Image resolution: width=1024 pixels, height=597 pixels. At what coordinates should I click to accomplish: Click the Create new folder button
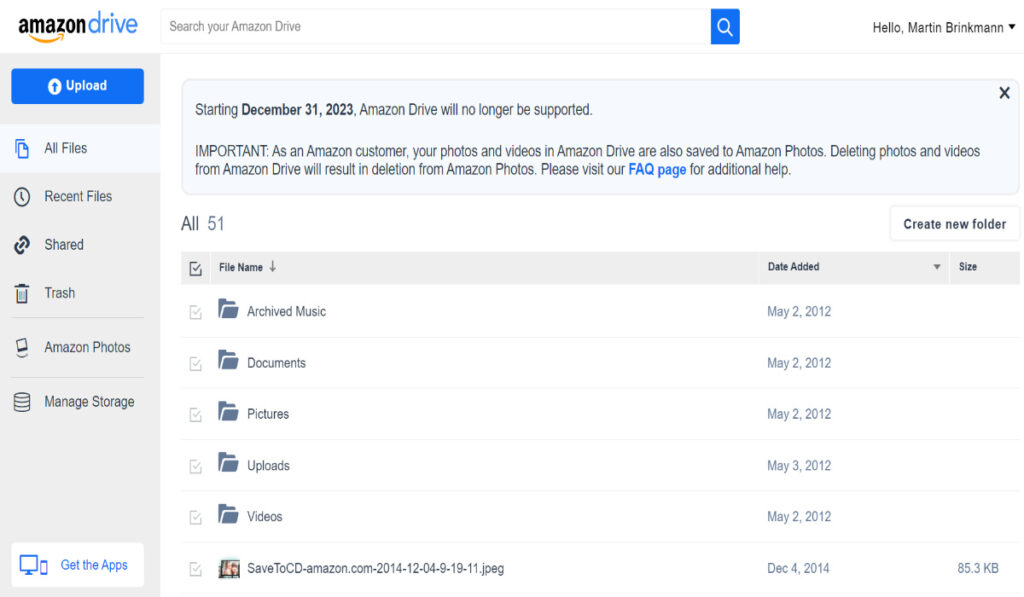(954, 224)
